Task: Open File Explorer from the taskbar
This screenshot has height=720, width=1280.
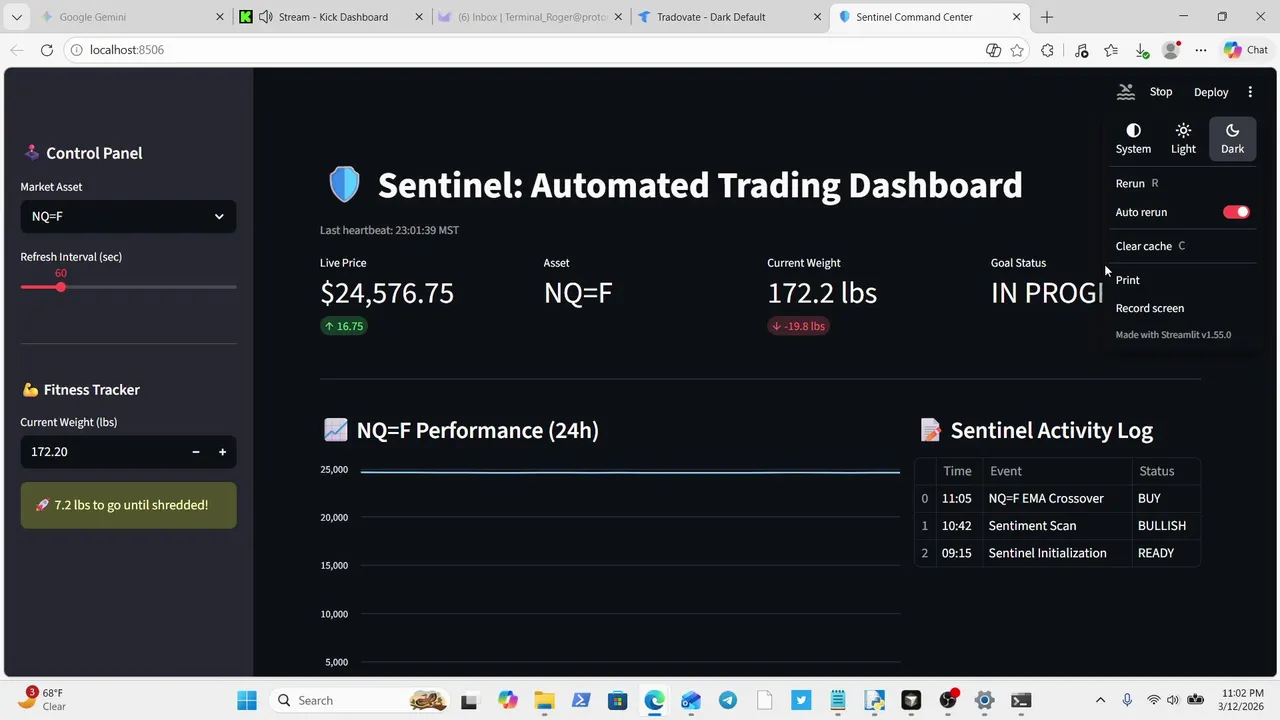Action: (x=544, y=700)
